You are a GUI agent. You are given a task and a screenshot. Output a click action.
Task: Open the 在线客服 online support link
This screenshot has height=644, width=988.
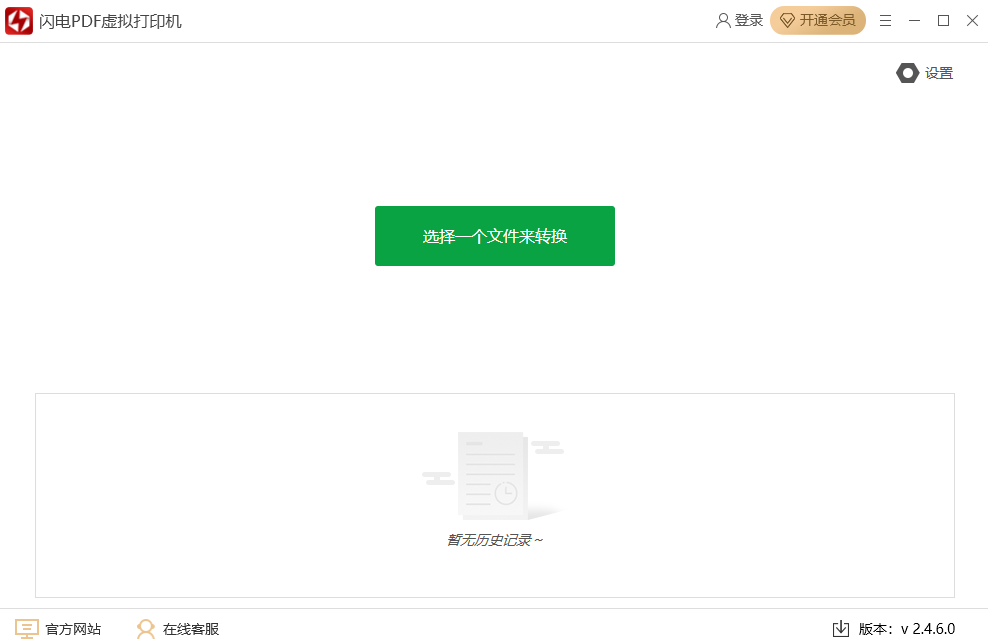[x=191, y=629]
